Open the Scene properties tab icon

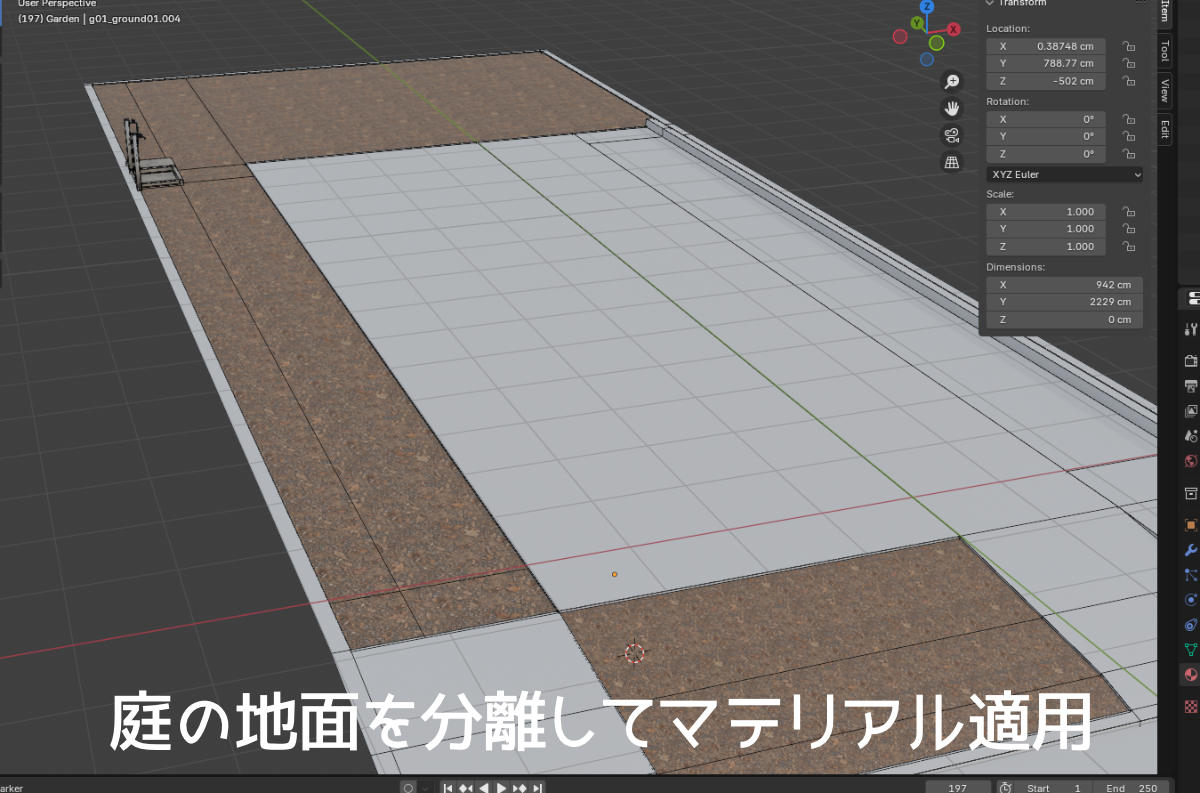click(1190, 436)
